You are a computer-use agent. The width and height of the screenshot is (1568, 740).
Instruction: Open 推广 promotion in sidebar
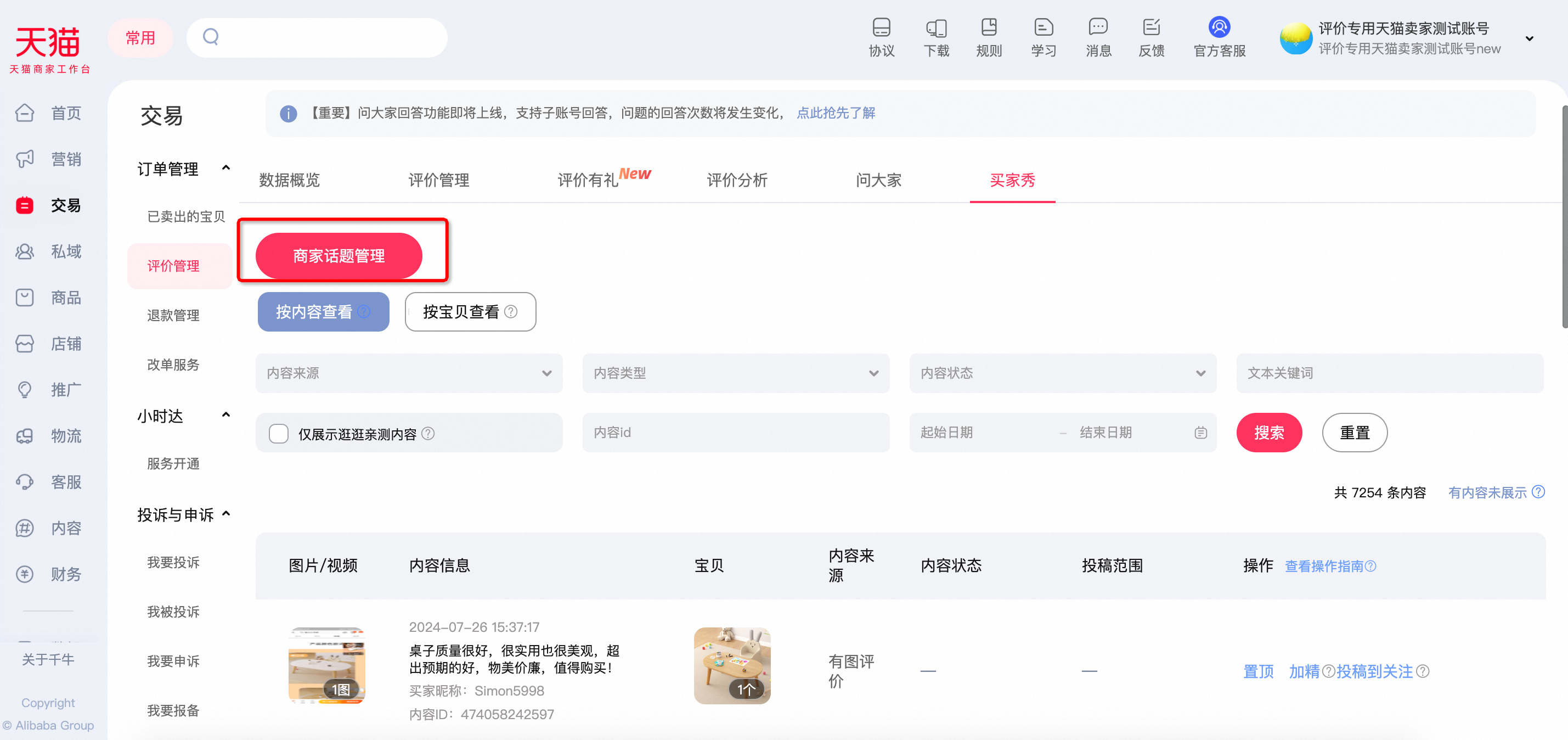(49, 390)
